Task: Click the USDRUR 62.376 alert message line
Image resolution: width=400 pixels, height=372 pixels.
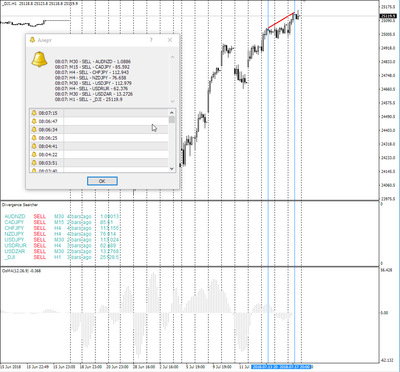Action: [x=91, y=89]
